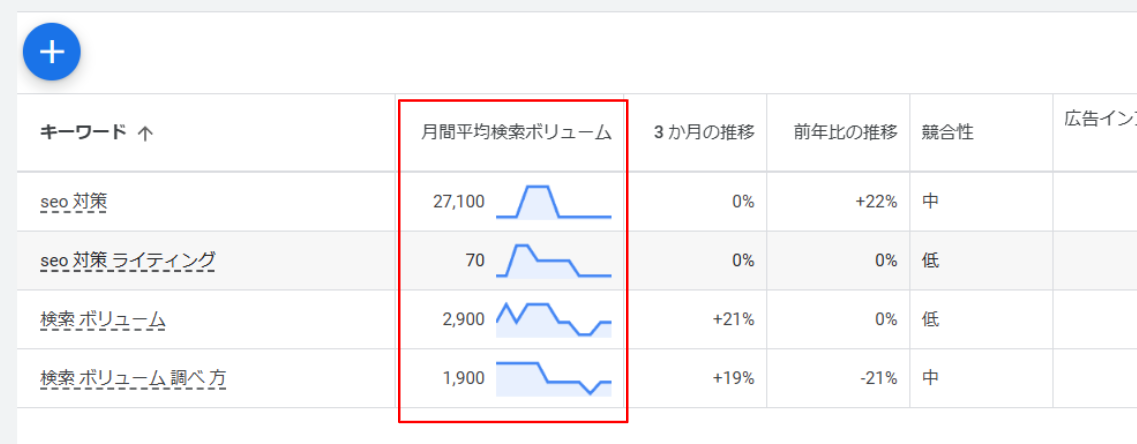The height and width of the screenshot is (444, 1137).
Task: Click the 競合性 column header
Action: pyautogui.click(x=948, y=132)
